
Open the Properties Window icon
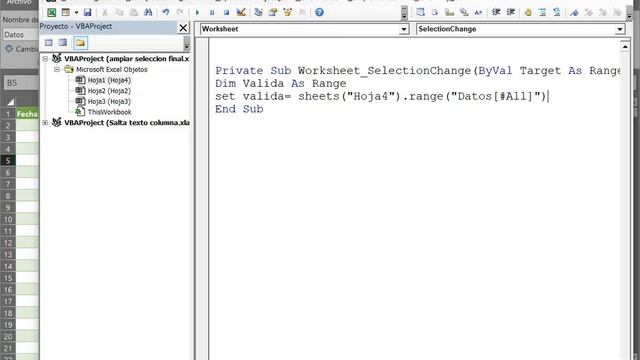pos(273,12)
